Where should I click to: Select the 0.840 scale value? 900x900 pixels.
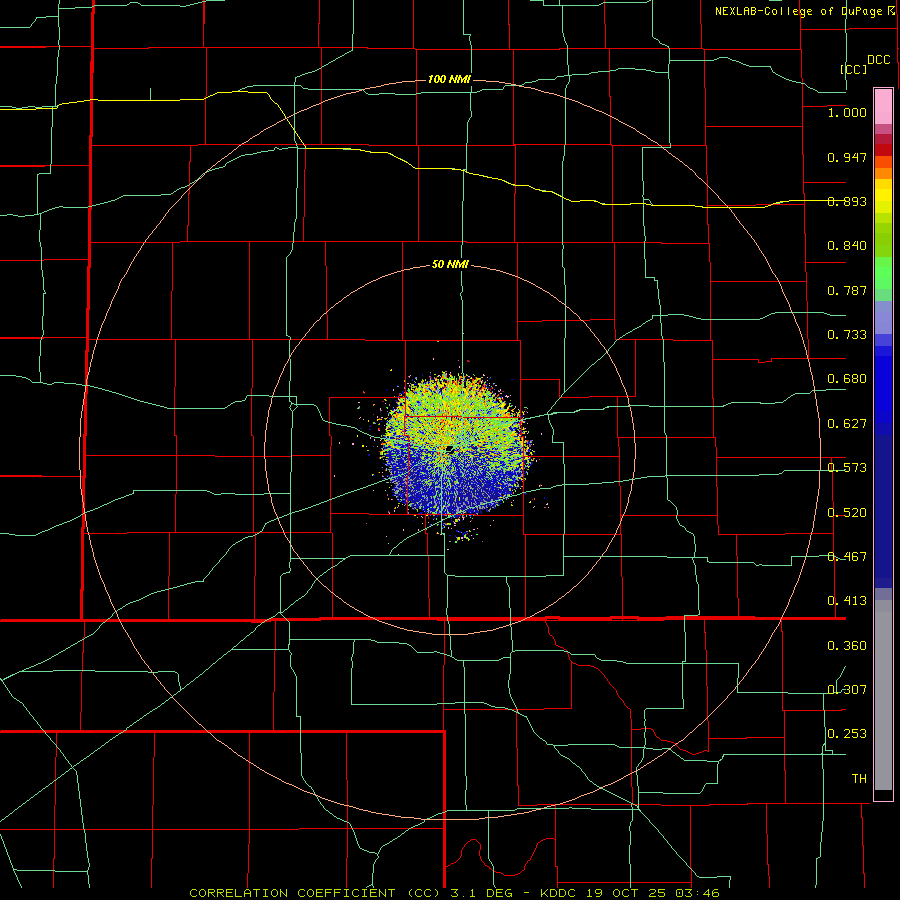847,246
